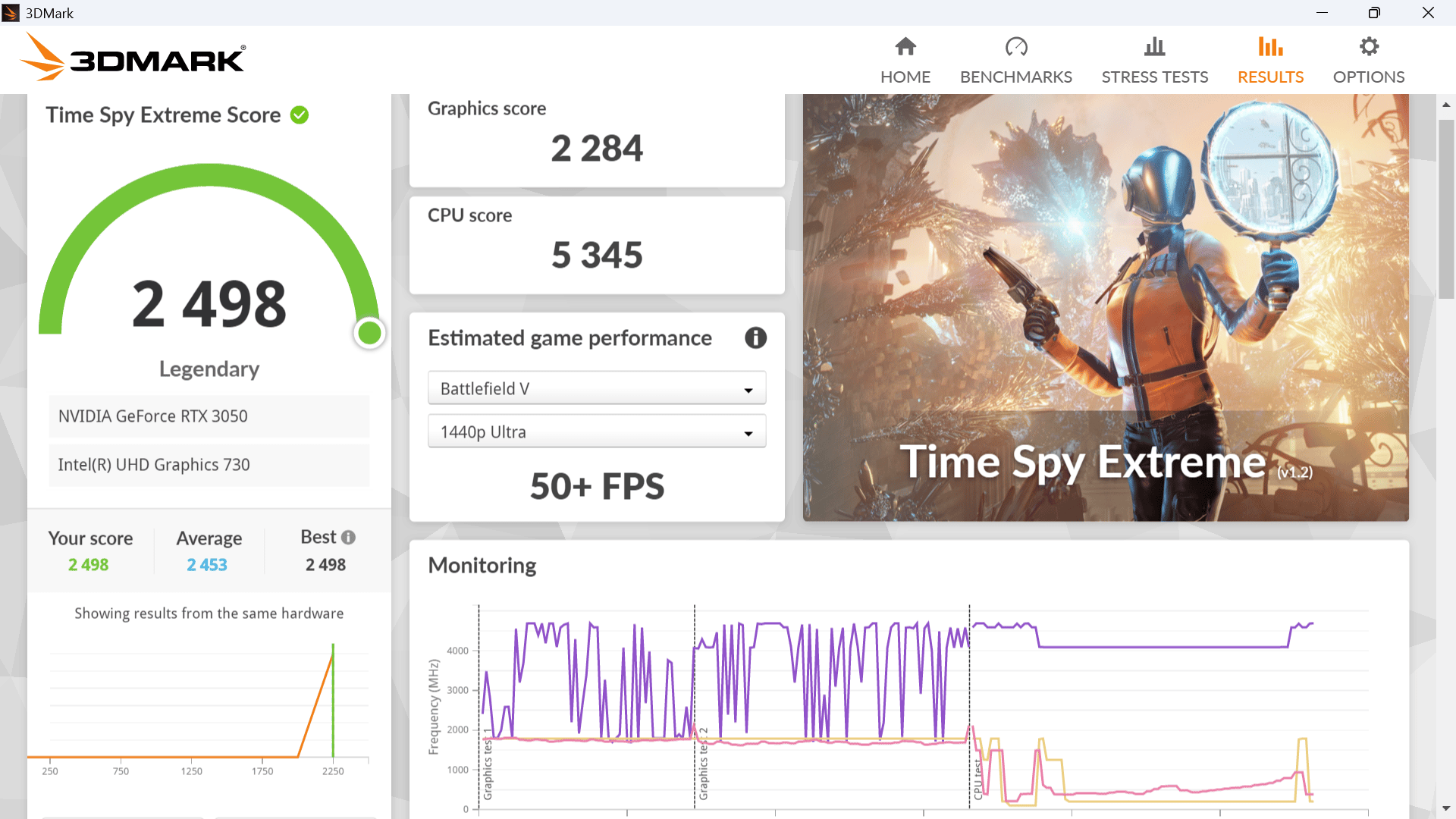This screenshot has width=1456, height=819.
Task: Click the Frequency (MHz) axis label
Action: tap(434, 707)
